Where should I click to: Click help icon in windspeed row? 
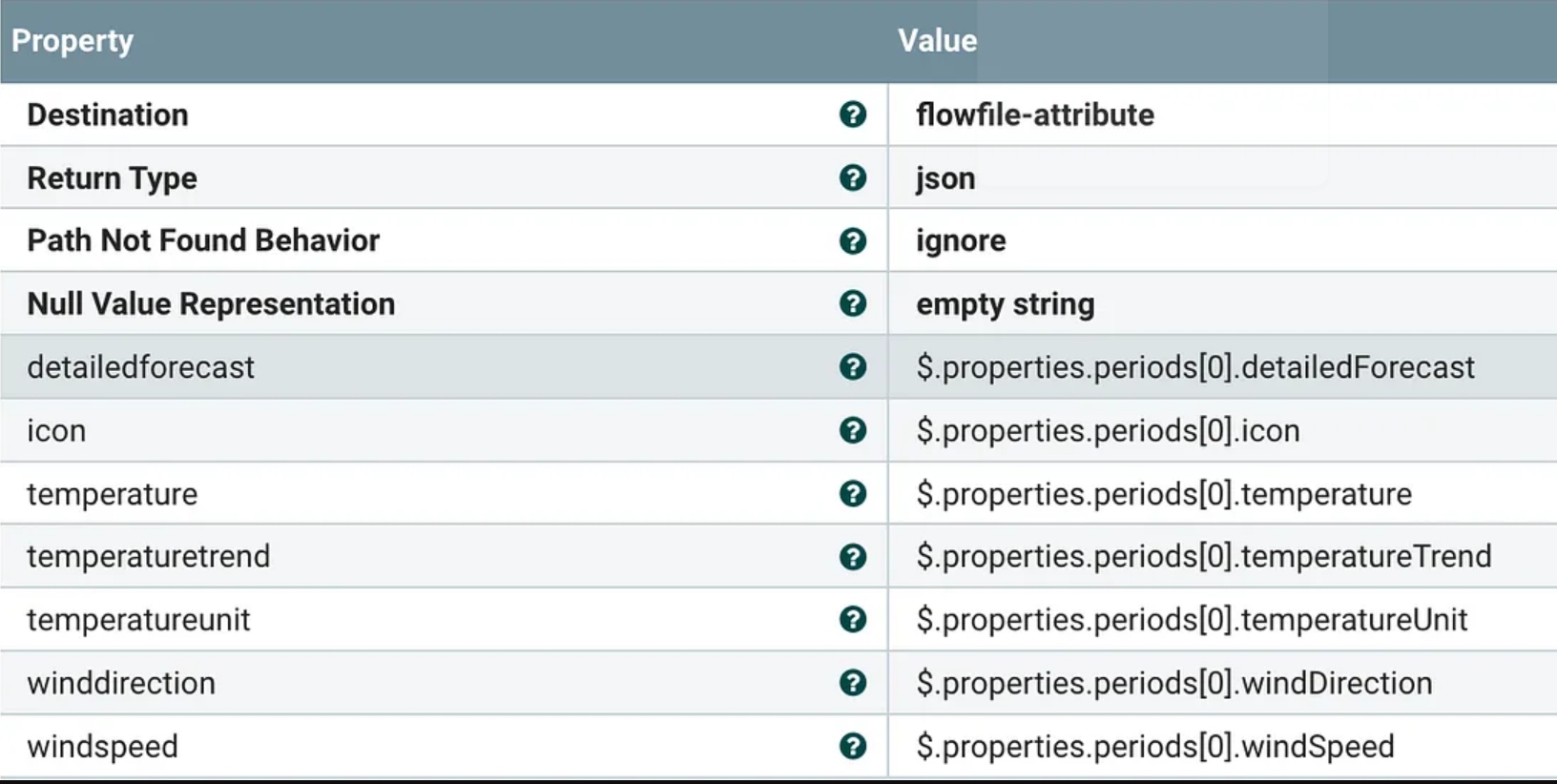pos(853,746)
